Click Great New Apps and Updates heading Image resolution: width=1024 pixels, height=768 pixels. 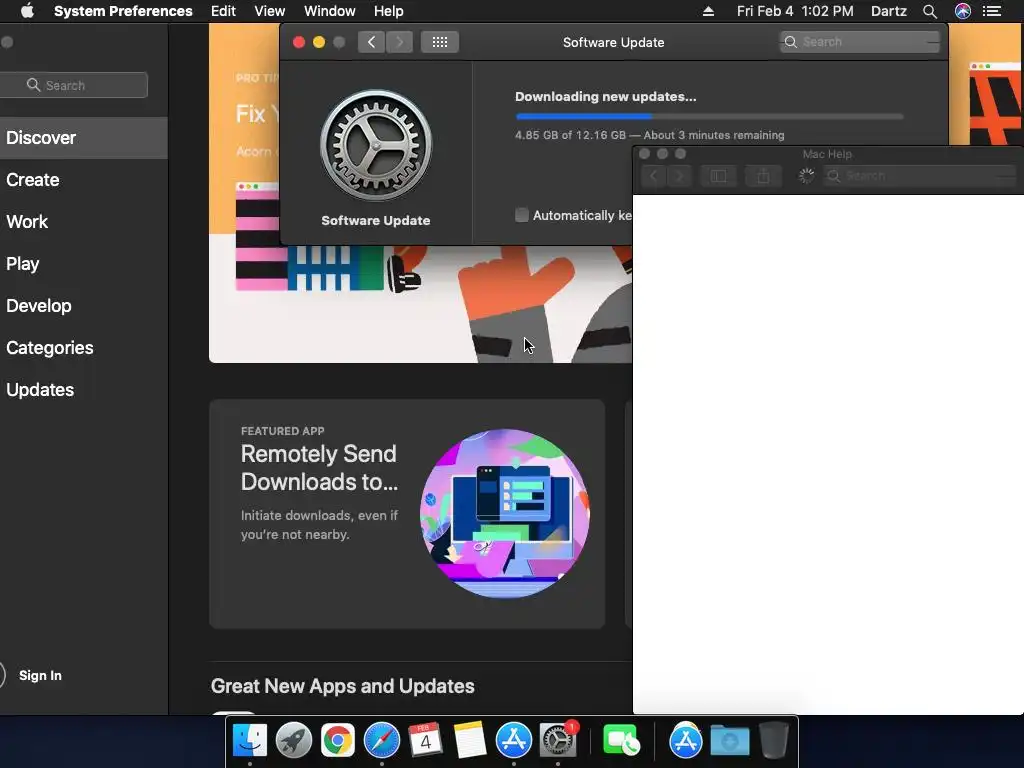tap(342, 686)
